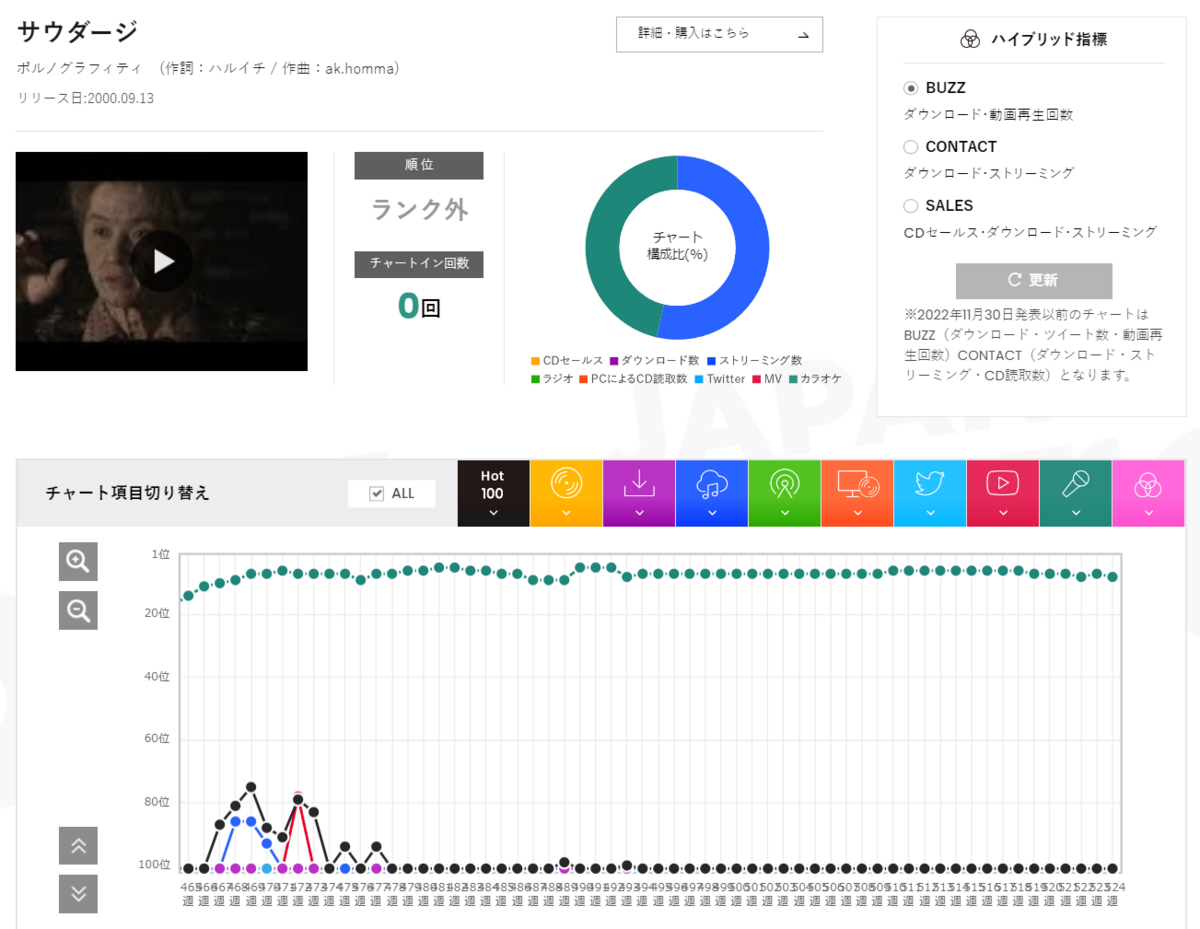This screenshot has height=929, width=1200.
Task: Select the red MV video chart tab
Action: coord(1003,493)
